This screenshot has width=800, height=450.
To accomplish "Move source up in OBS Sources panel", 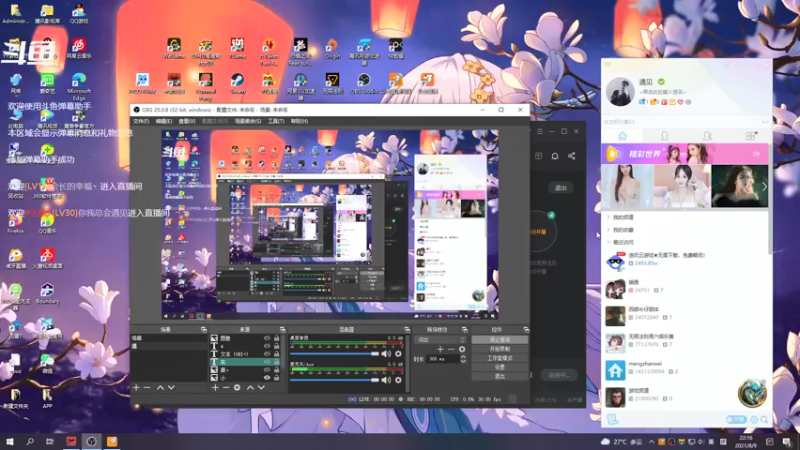I will pos(250,388).
